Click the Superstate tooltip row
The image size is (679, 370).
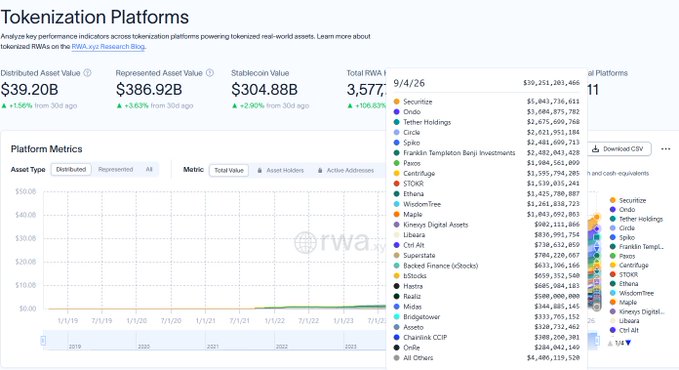pos(486,256)
